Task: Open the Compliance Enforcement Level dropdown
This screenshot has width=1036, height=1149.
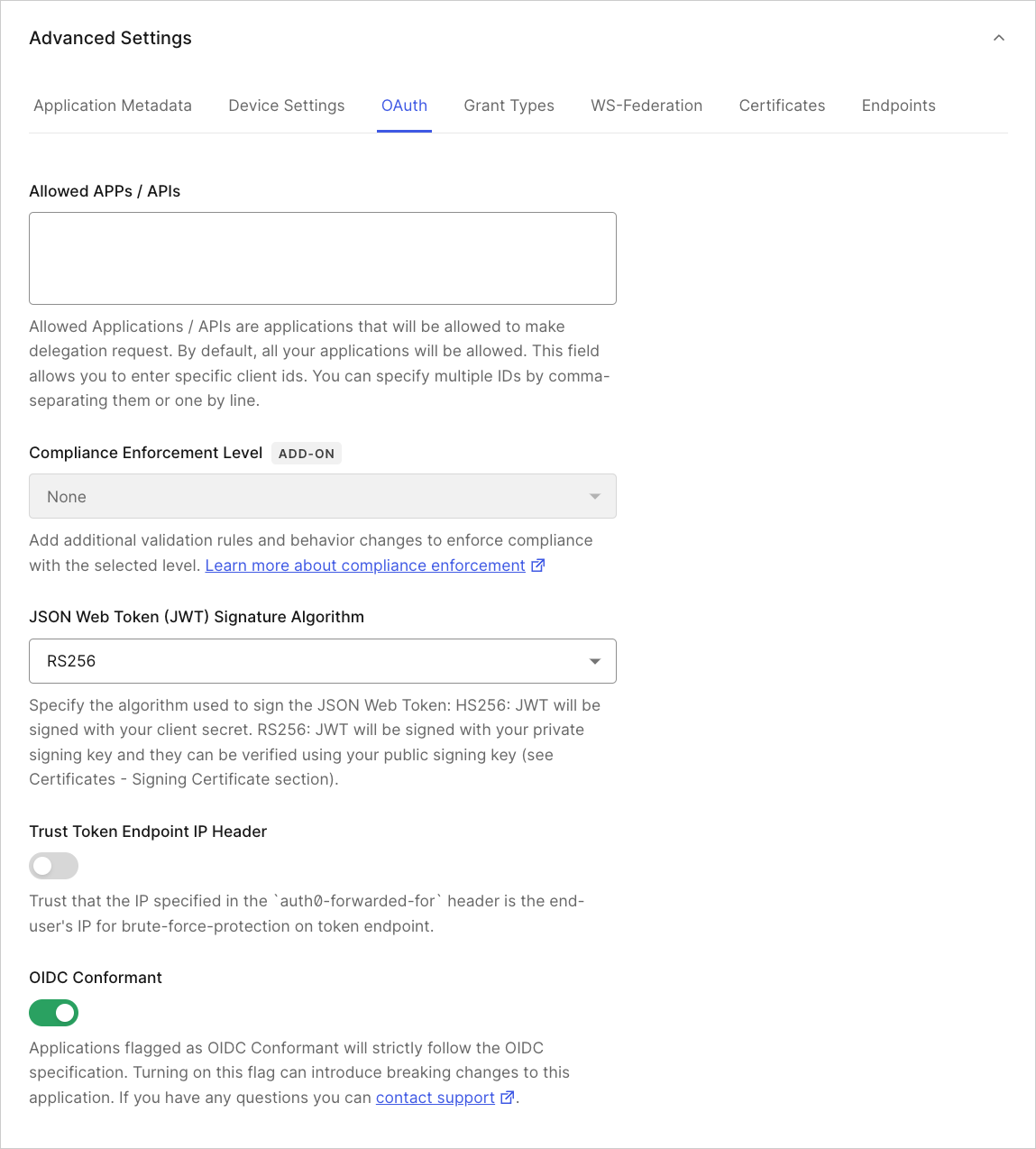Action: pos(322,496)
